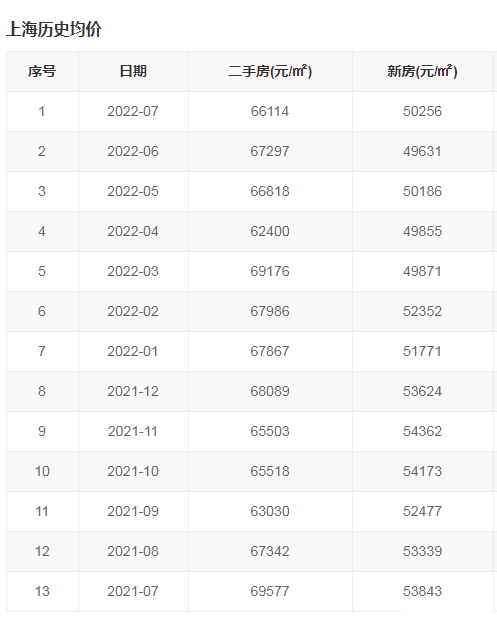
Task: Click the 2021-10 date cell
Action: (x=133, y=471)
